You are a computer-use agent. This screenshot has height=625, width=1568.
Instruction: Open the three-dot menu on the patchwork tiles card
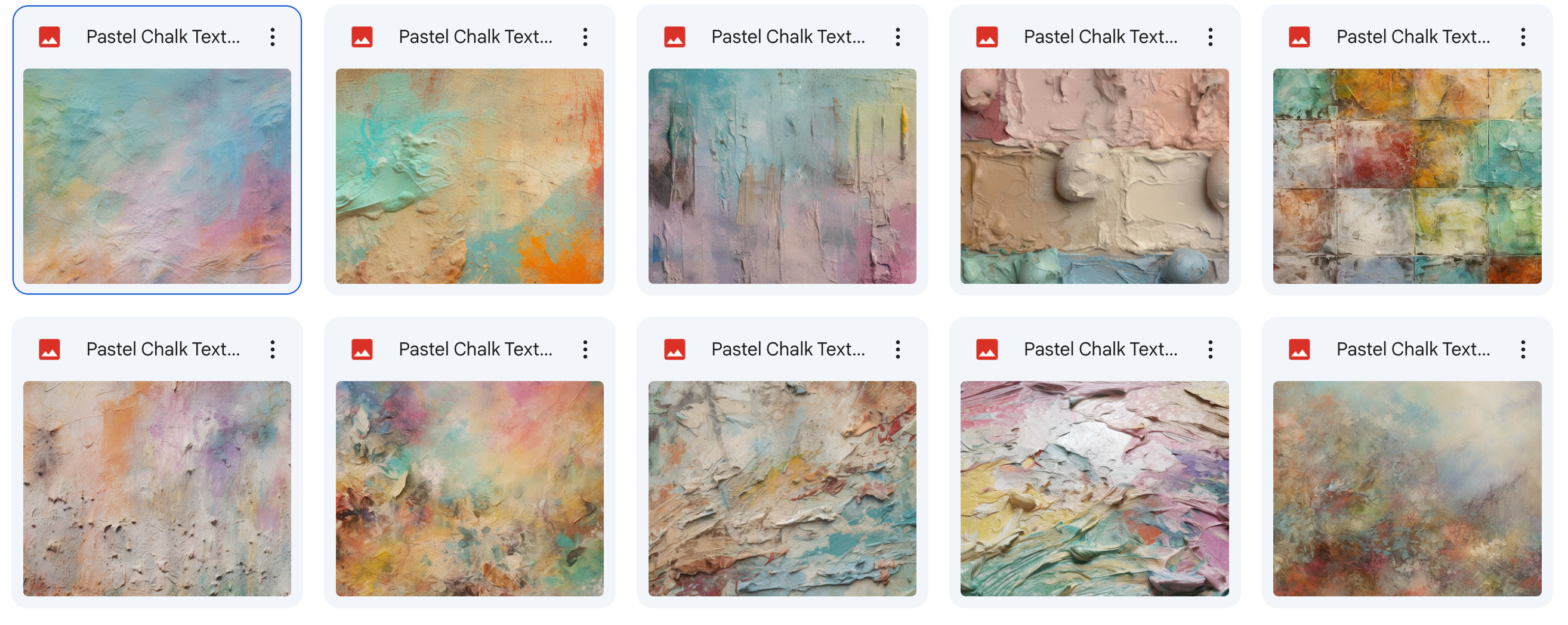1523,37
